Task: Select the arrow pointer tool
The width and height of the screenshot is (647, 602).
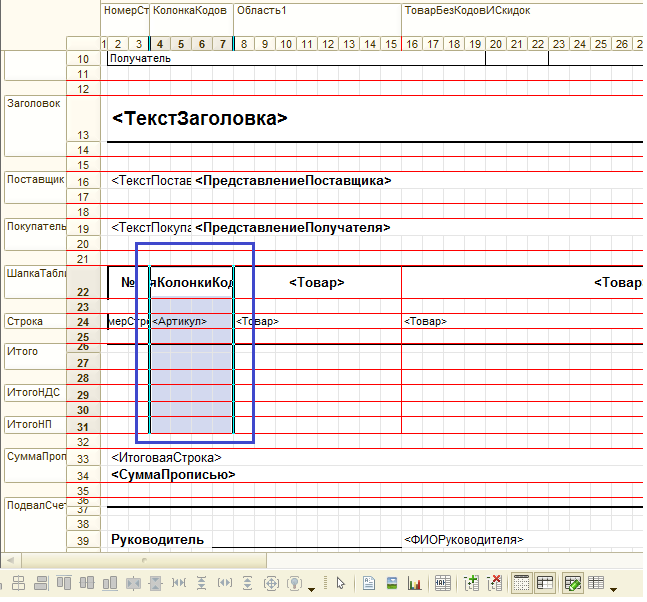Action: [341, 583]
